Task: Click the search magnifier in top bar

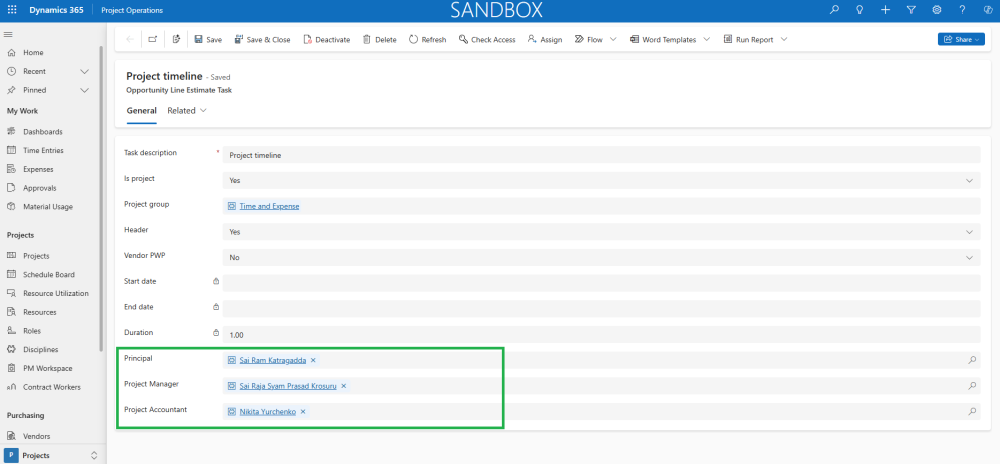Action: (x=834, y=10)
